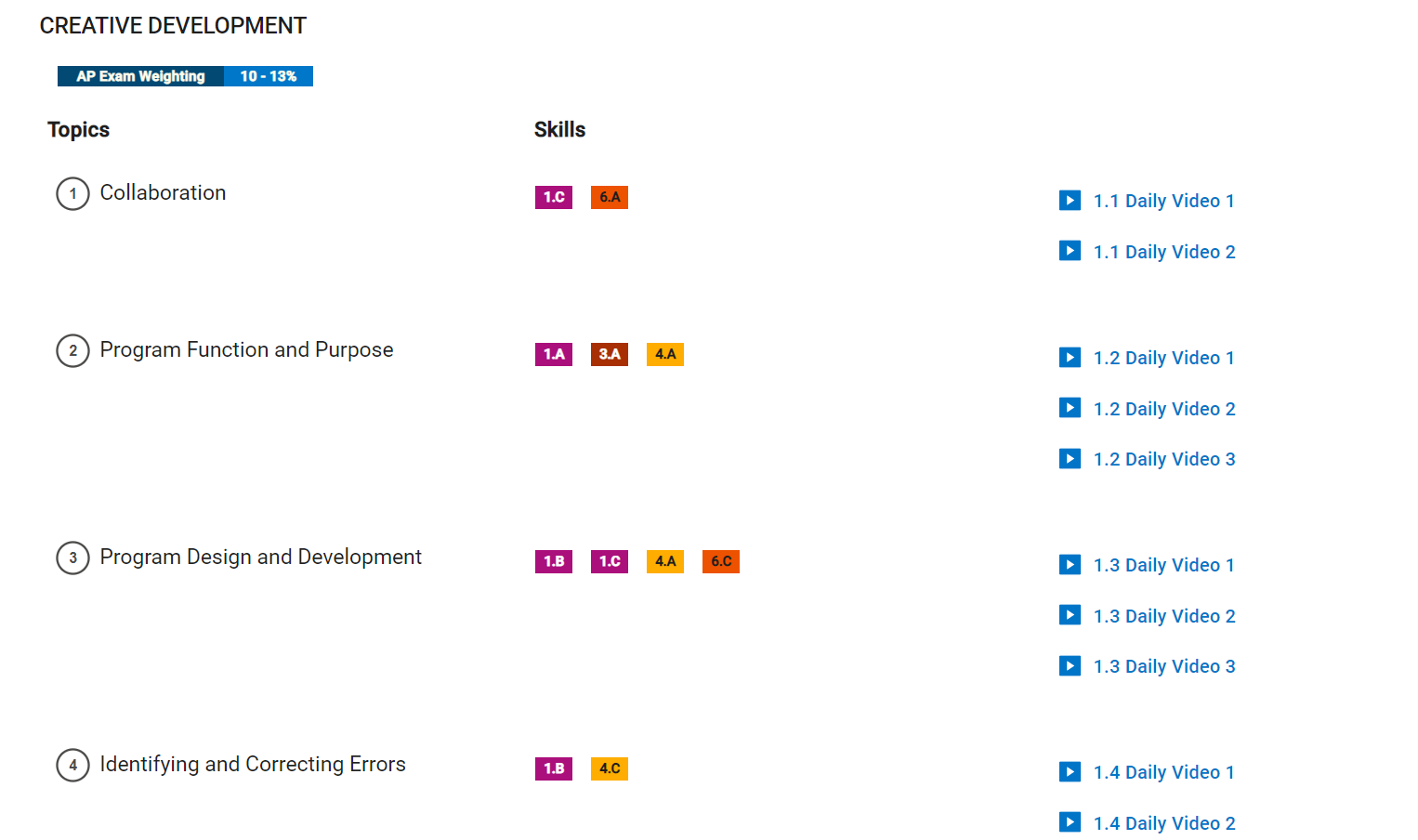Select skill tag 1.B for Program Design and Development
This screenshot has width=1418, height=840.
pos(554,561)
